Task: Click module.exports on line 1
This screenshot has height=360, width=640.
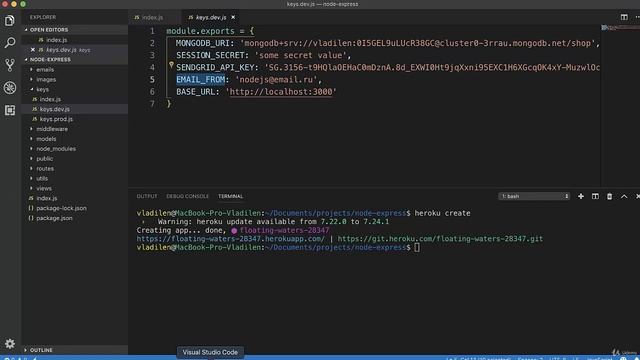Action: [200, 31]
